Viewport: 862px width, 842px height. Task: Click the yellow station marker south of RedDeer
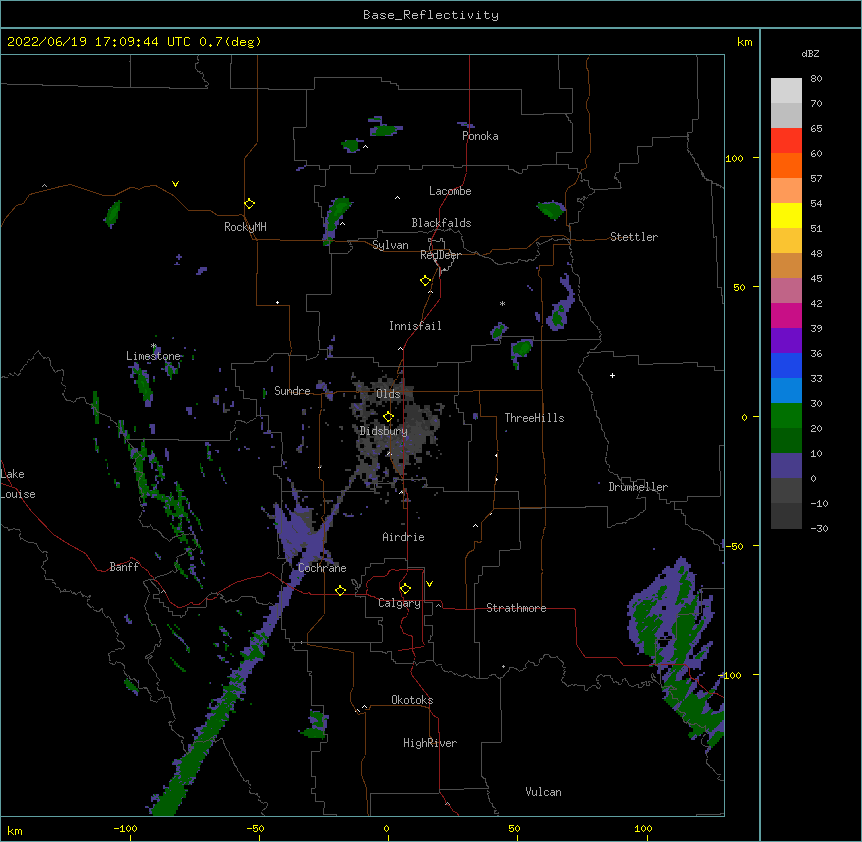pos(426,281)
